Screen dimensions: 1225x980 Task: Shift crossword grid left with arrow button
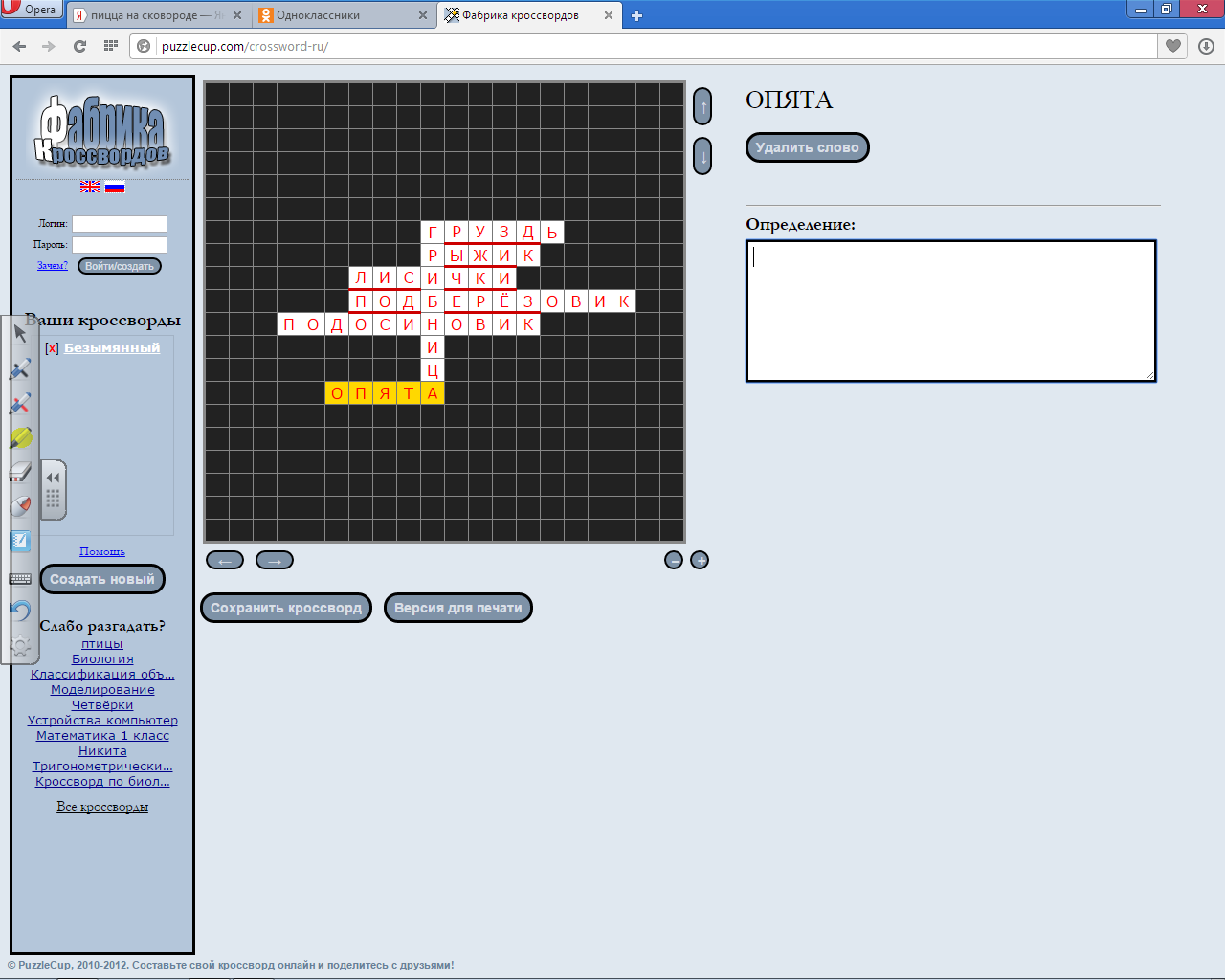pyautogui.click(x=225, y=560)
